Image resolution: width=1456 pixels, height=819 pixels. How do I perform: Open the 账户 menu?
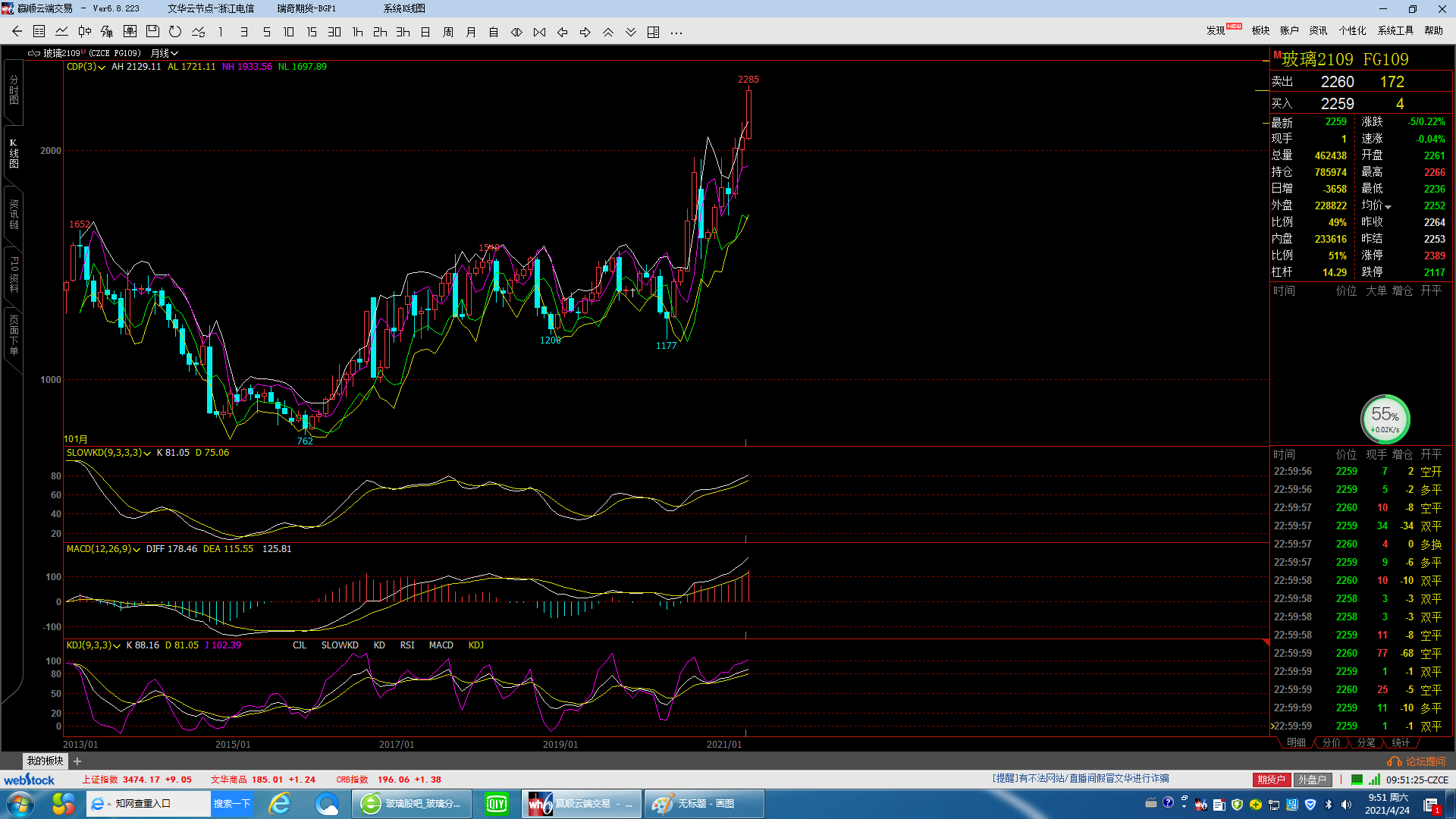[1289, 30]
